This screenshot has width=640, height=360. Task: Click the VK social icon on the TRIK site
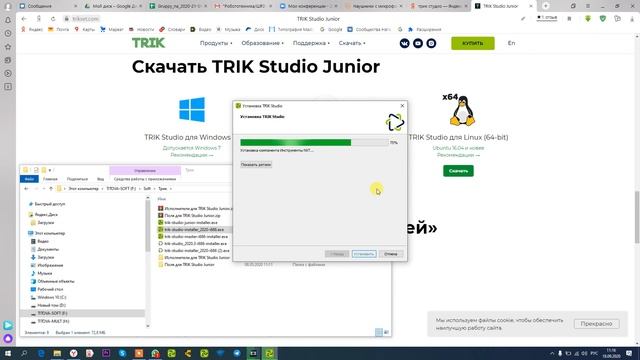[404, 43]
